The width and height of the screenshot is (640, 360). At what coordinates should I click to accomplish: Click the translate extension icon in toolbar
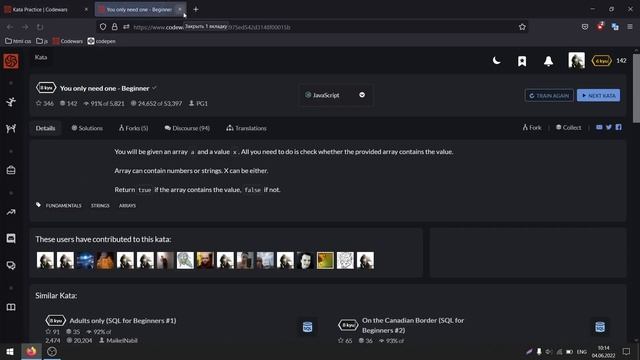pyautogui.click(x=615, y=27)
